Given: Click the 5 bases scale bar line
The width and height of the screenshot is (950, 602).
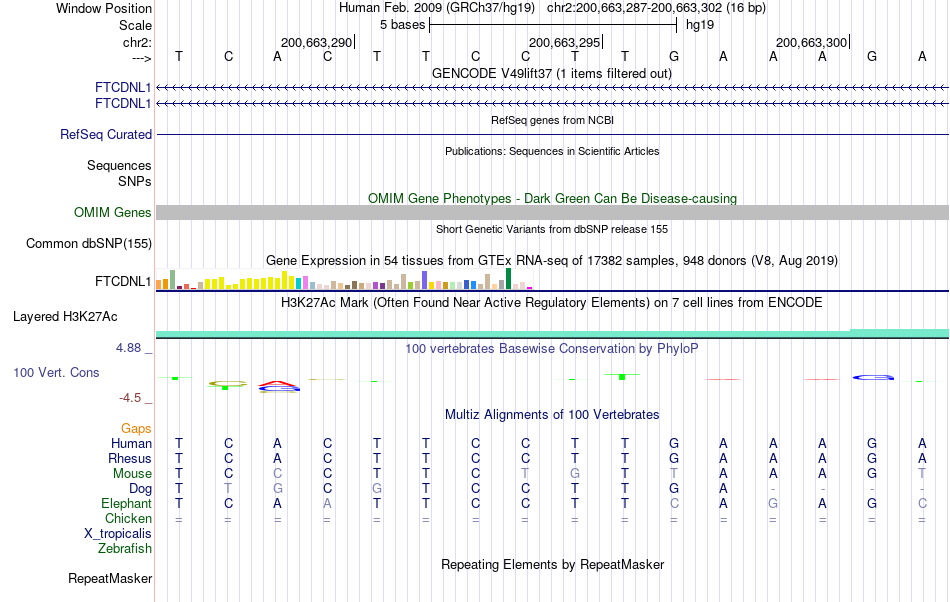Looking at the screenshot, I should pos(553,25).
